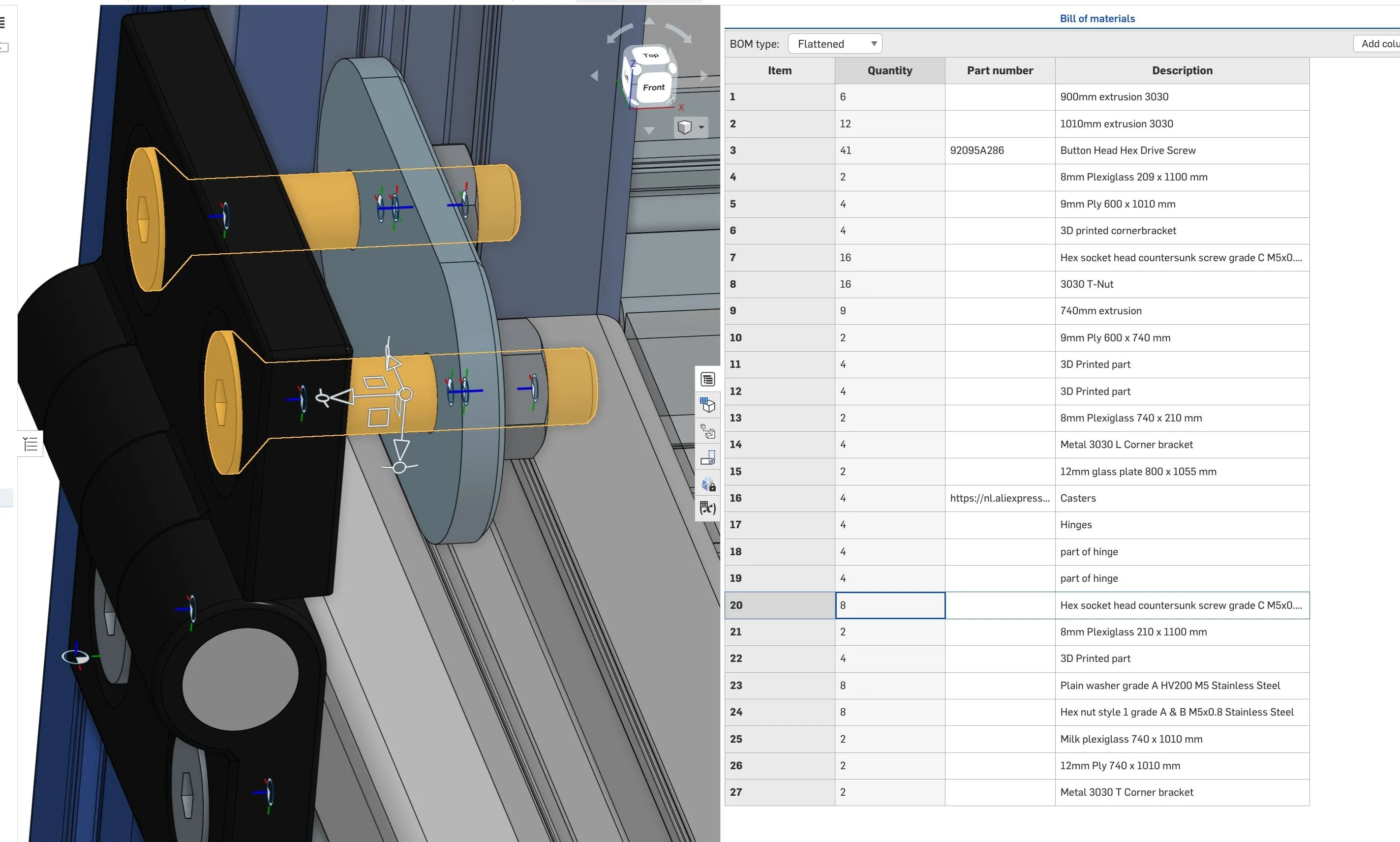Select 'Hex nut style 1 grade A & B' cell
This screenshot has width=1400, height=842.
1182,712
